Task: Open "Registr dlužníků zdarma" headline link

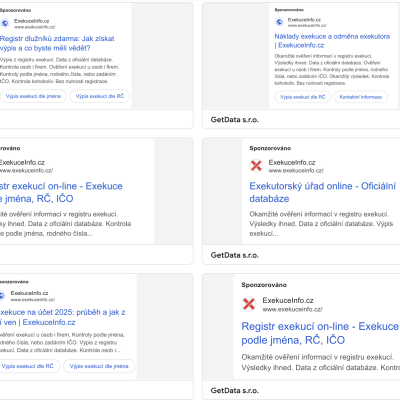Action: click(x=57, y=43)
